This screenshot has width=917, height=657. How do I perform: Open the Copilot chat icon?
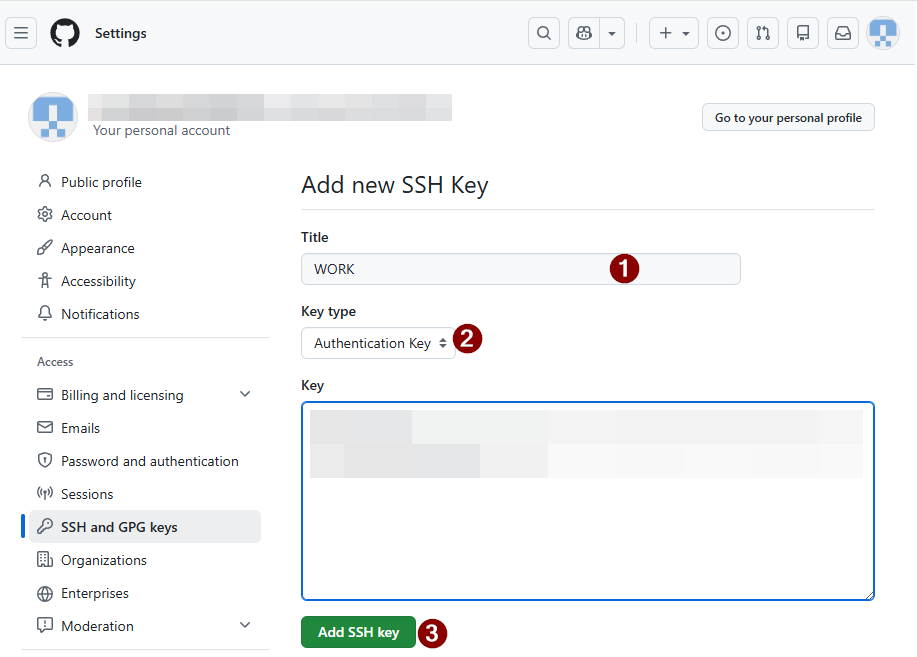pyautogui.click(x=584, y=33)
